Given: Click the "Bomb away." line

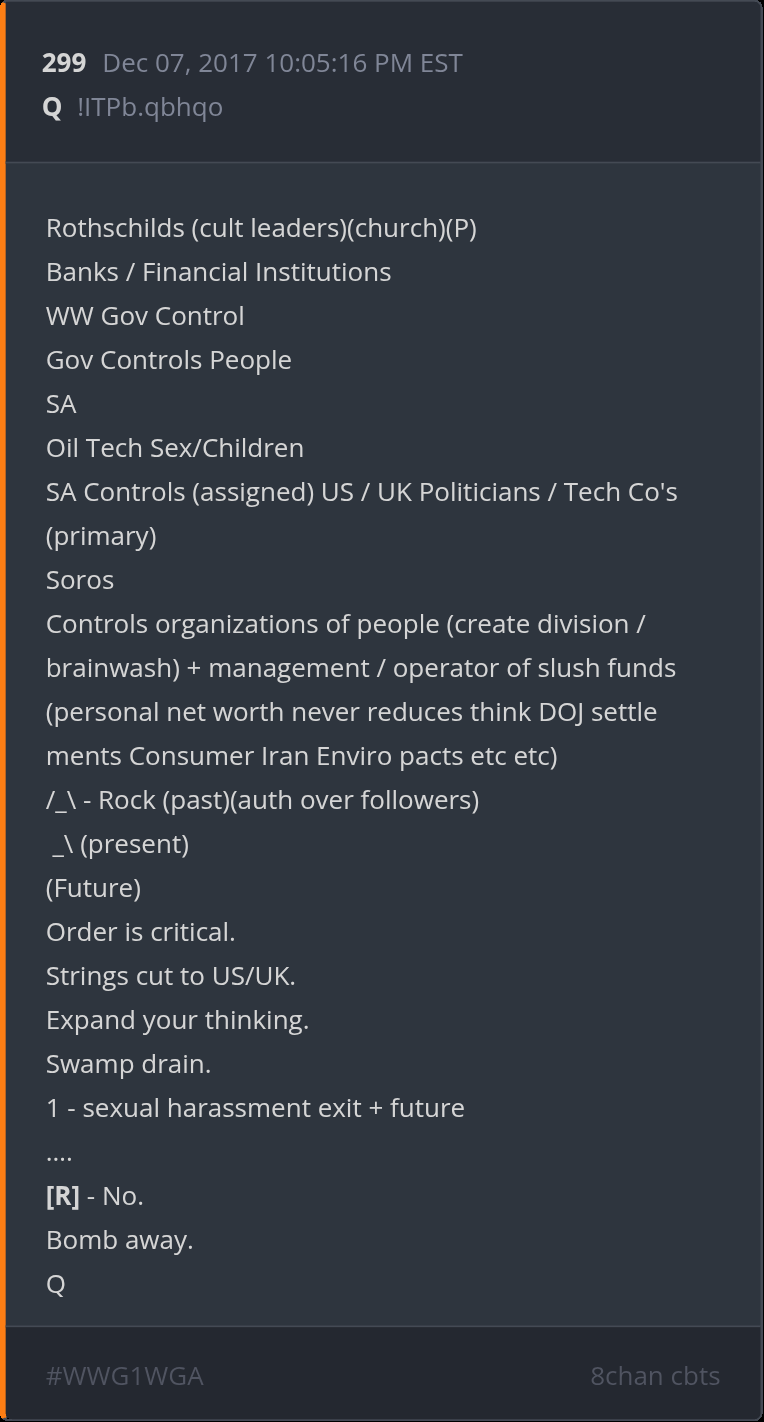Looking at the screenshot, I should click(119, 1240).
